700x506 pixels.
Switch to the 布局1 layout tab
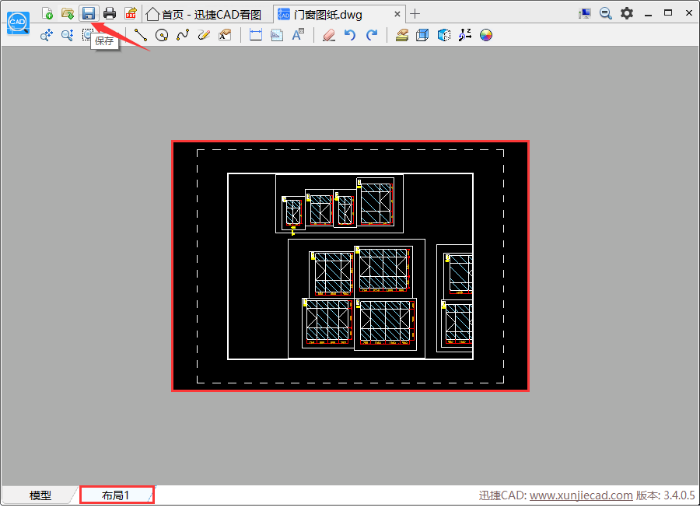(x=116, y=495)
